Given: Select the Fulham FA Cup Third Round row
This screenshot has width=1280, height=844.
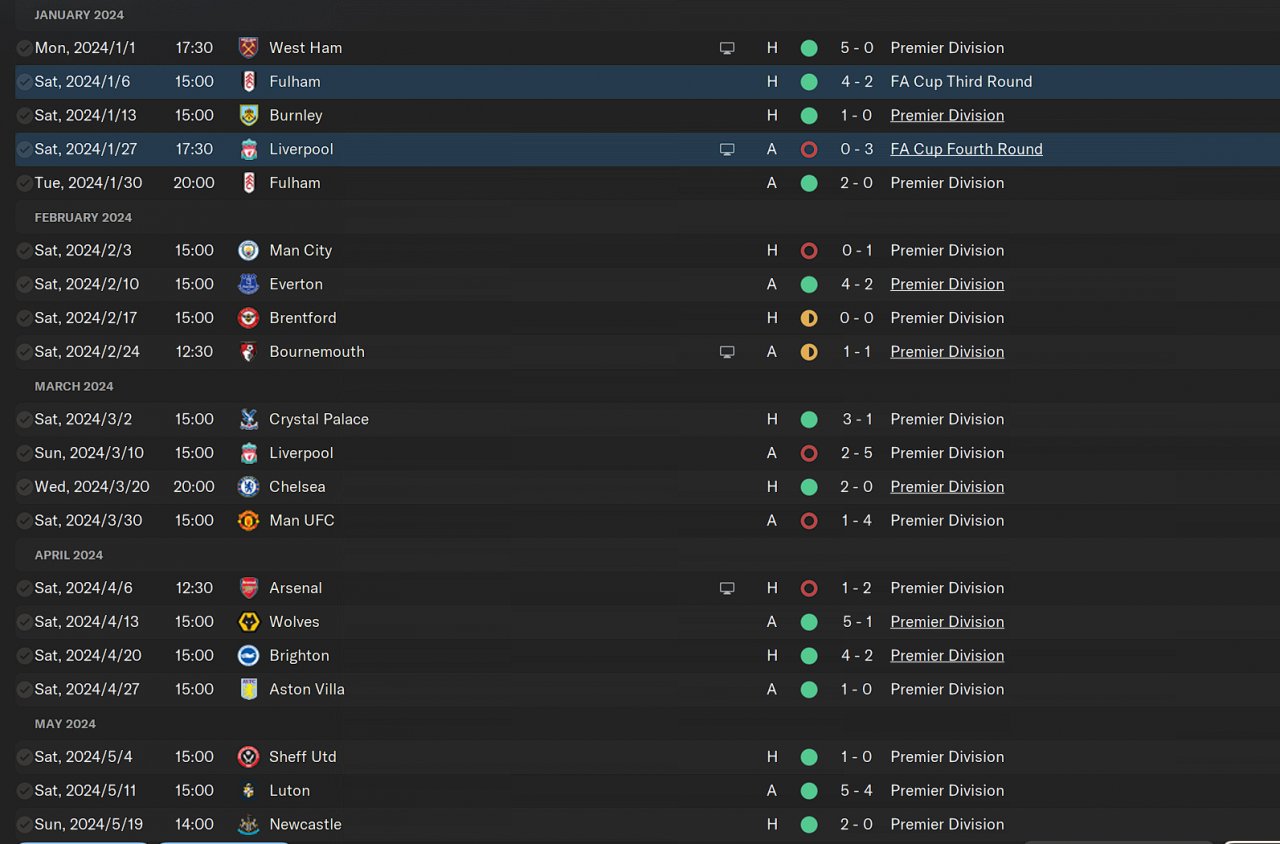Looking at the screenshot, I should coord(500,82).
